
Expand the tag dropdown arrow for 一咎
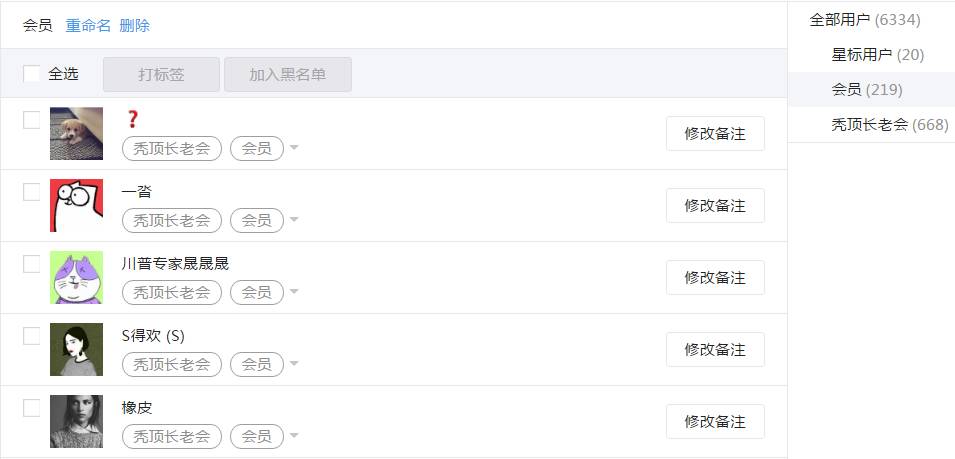(x=294, y=221)
